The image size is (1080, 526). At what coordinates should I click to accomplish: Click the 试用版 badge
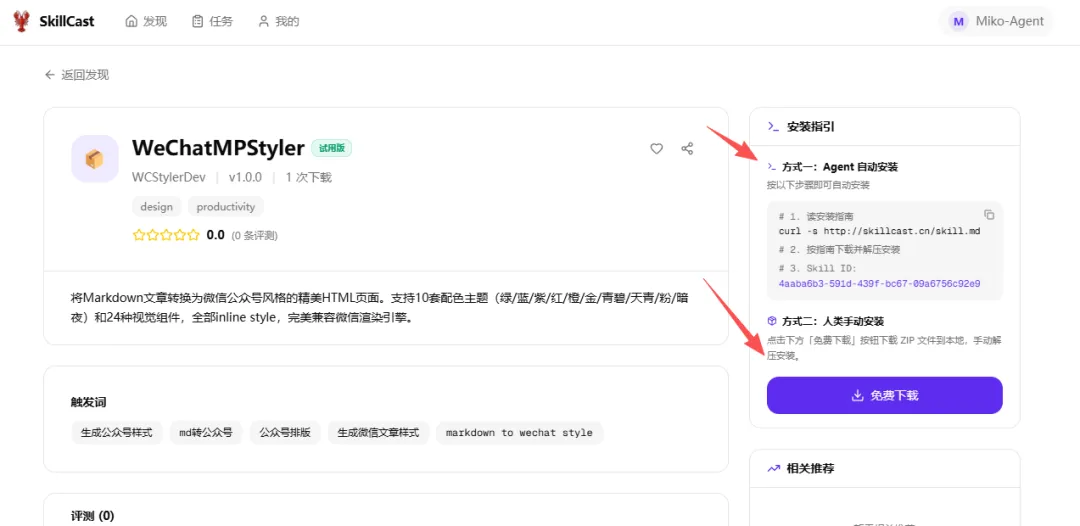pos(331,148)
